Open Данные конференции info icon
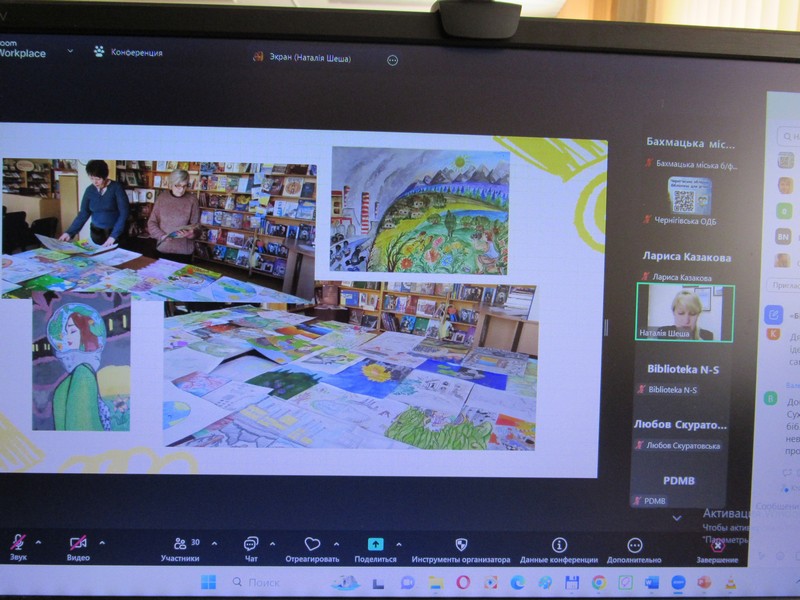Image resolution: width=800 pixels, height=600 pixels. (x=559, y=545)
